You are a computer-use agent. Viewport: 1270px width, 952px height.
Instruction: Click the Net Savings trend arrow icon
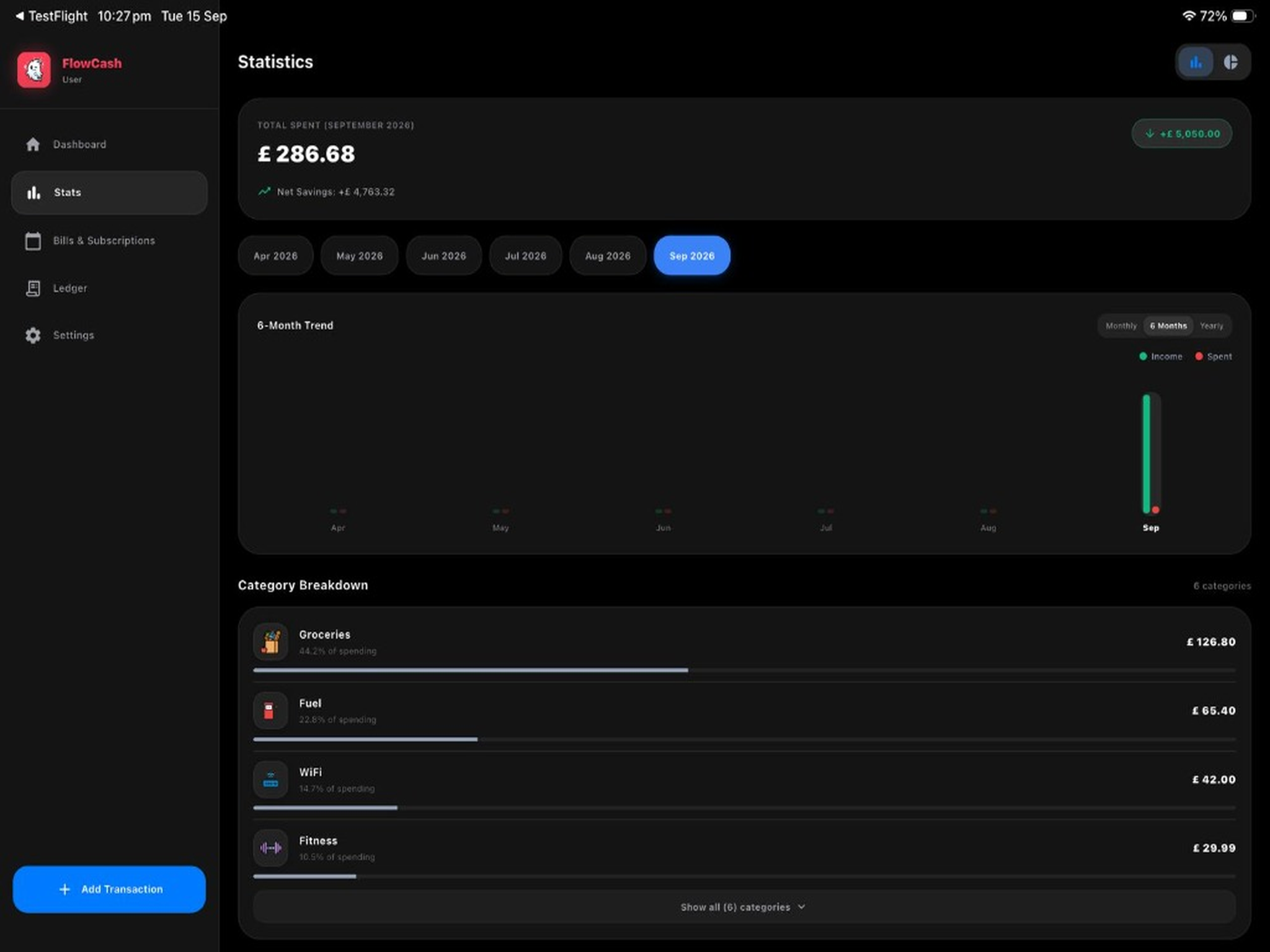tap(264, 192)
